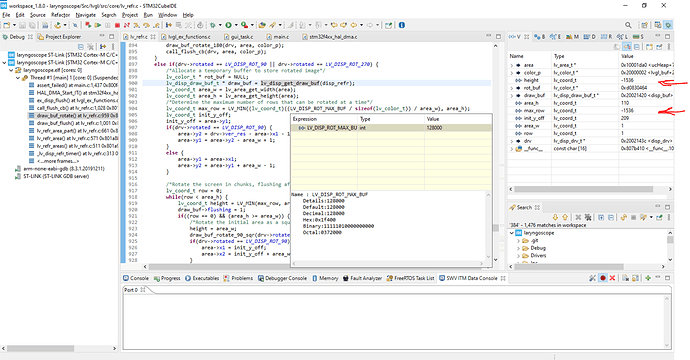Image resolution: width=690 pixels, height=360 pixels.
Task: Open the Run launch dropdown arrow
Action: click(236, 25)
